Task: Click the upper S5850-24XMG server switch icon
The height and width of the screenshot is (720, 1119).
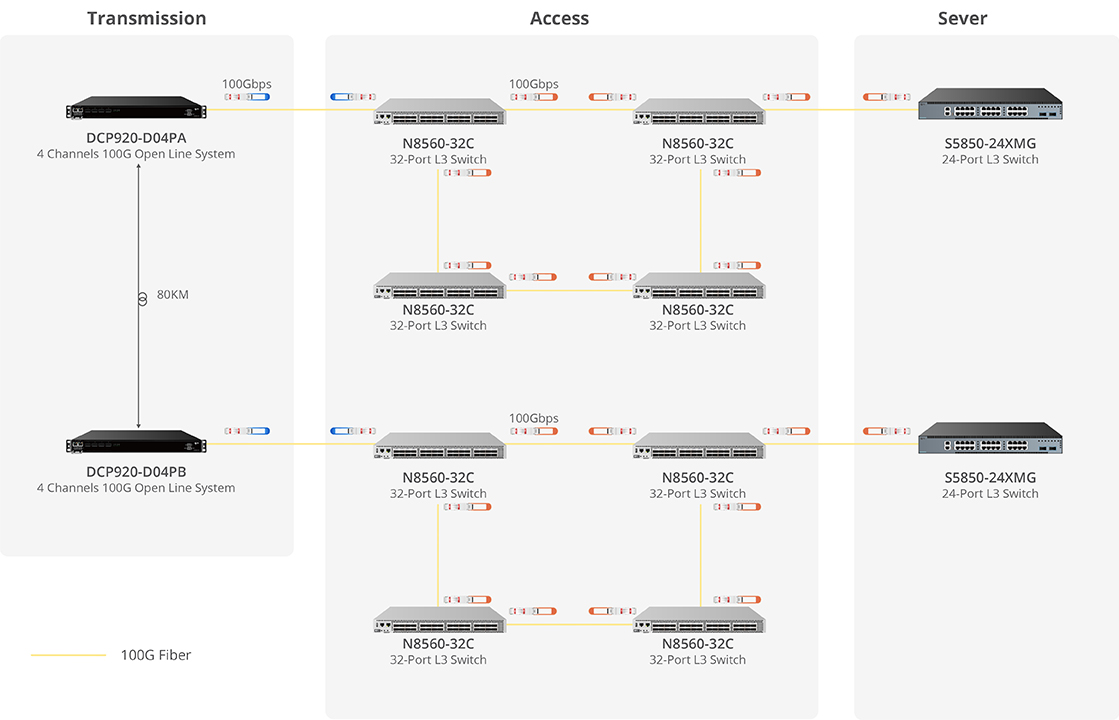Action: [990, 105]
